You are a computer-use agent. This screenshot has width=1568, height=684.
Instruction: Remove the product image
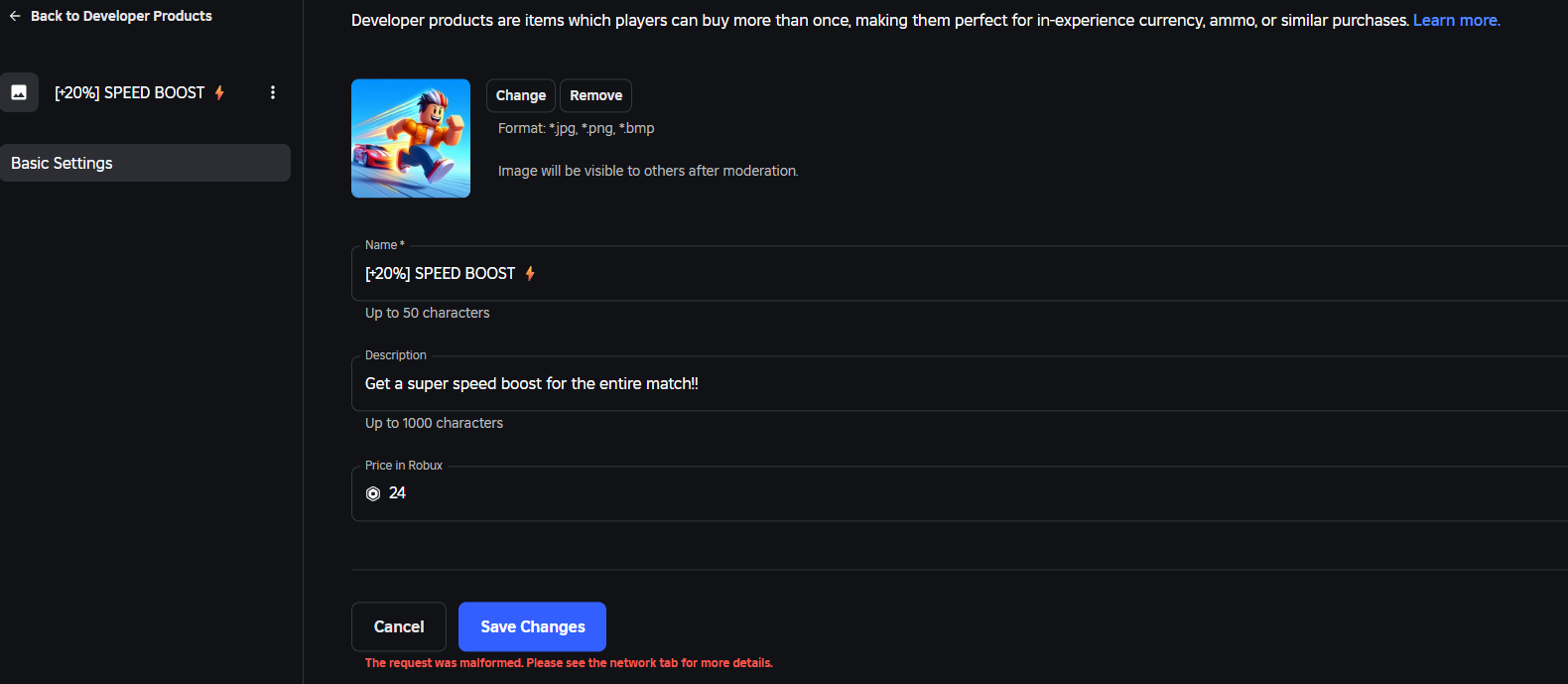click(x=595, y=95)
